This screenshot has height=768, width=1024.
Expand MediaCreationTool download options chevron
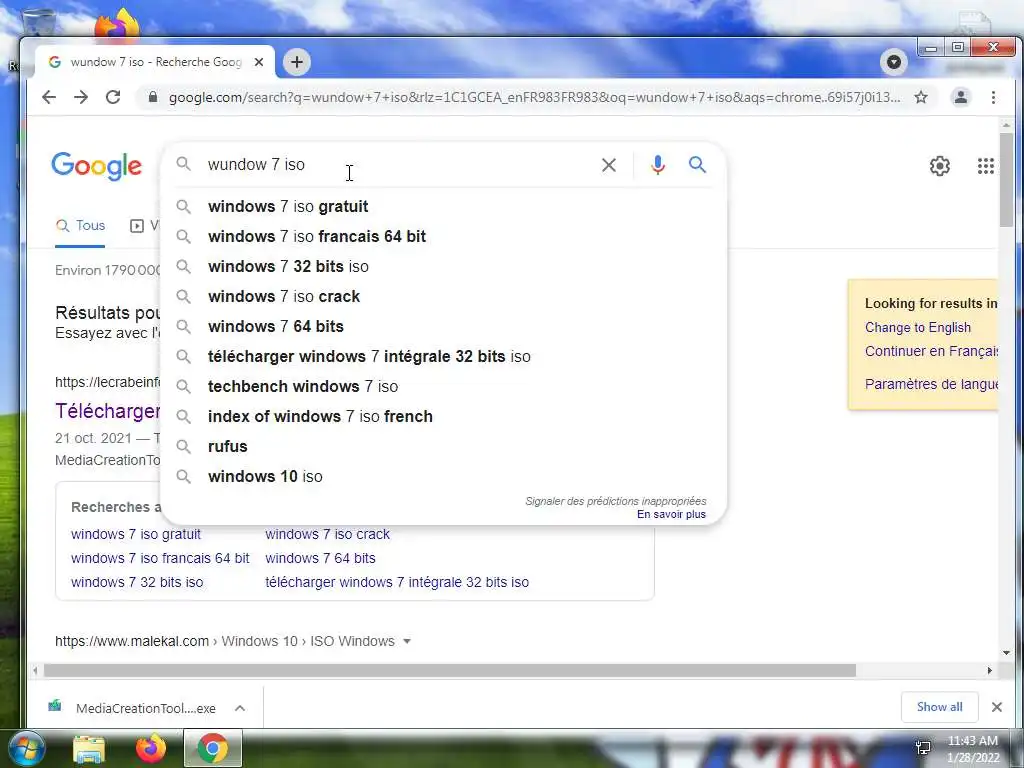(240, 708)
